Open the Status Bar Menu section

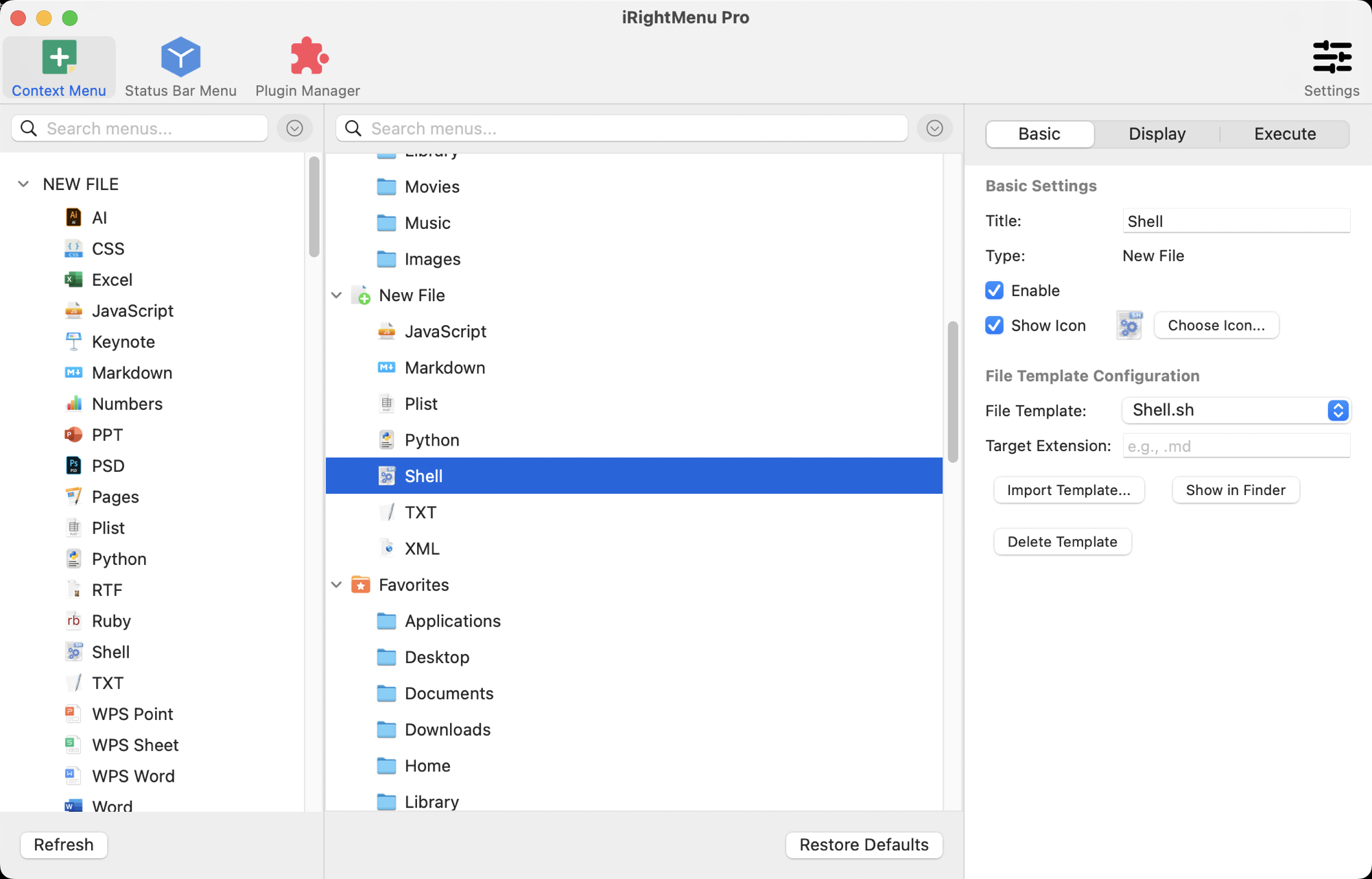coord(180,67)
